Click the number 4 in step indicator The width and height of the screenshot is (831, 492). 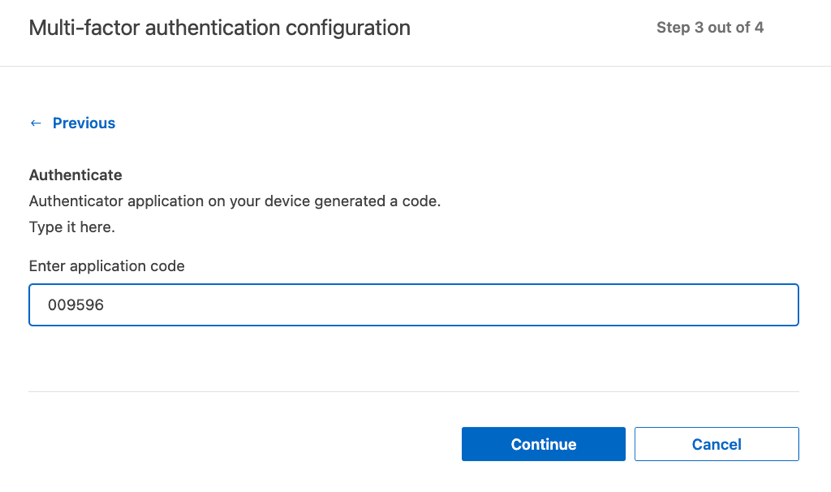point(759,28)
